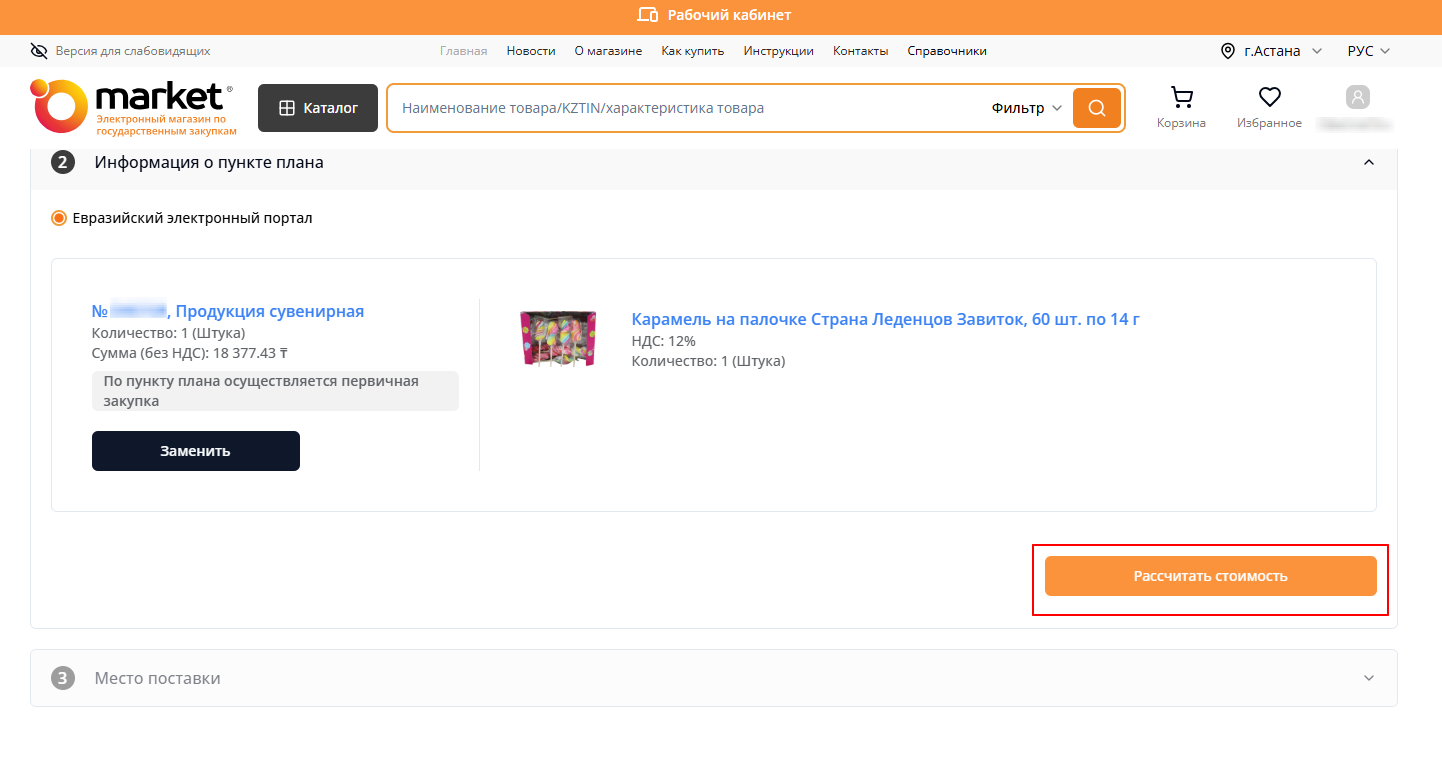The height and width of the screenshot is (768, 1442).
Task: Open the Новости menu item
Action: pos(530,51)
